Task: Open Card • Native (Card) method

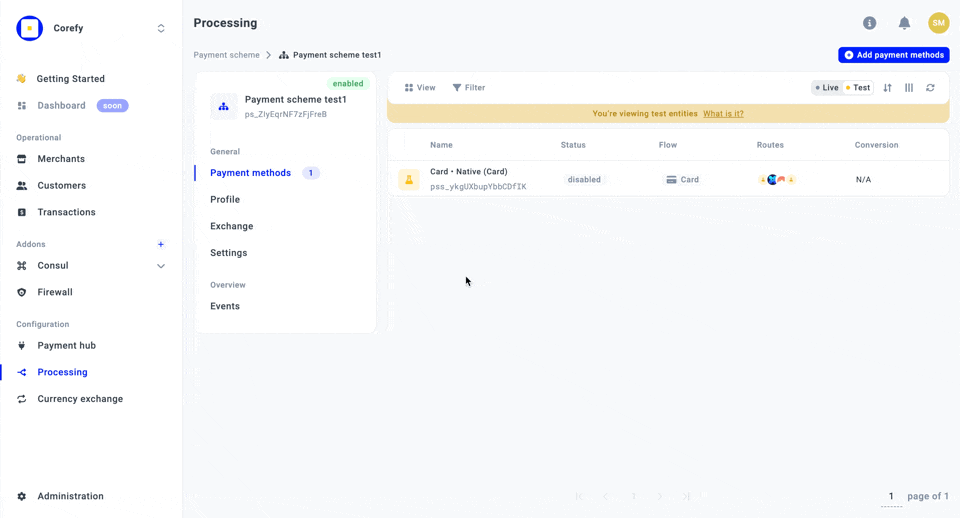Action: 469,172
